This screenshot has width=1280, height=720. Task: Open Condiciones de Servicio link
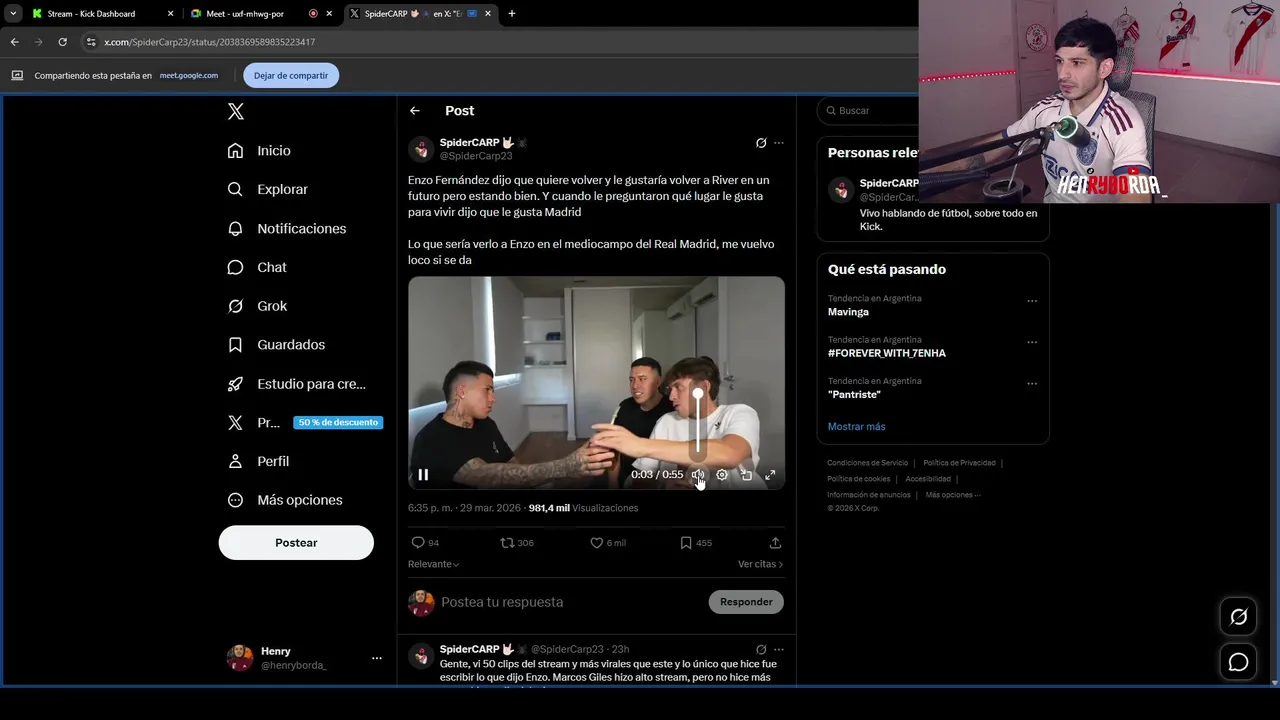pos(868,463)
